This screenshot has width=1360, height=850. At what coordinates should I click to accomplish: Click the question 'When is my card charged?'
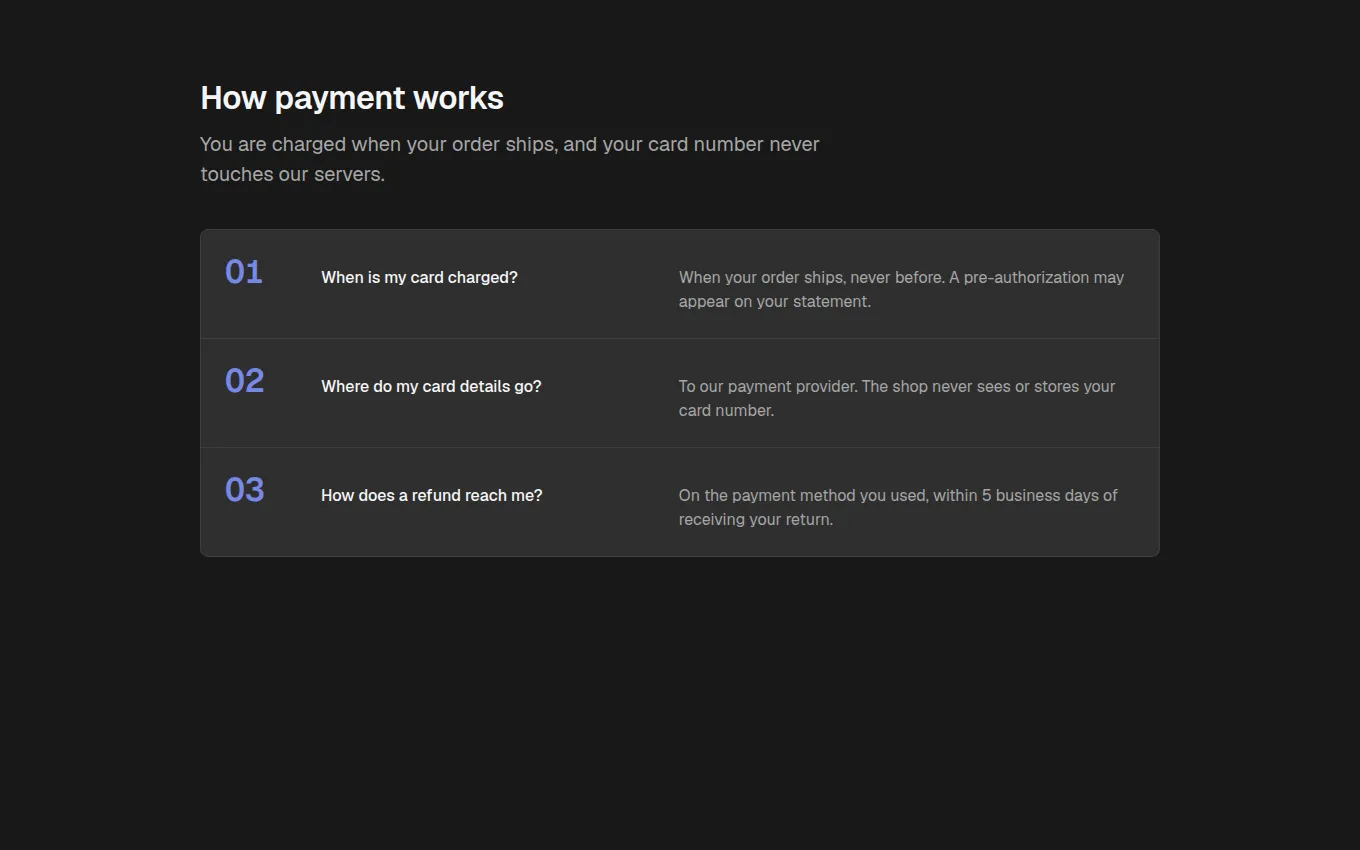[x=419, y=277]
